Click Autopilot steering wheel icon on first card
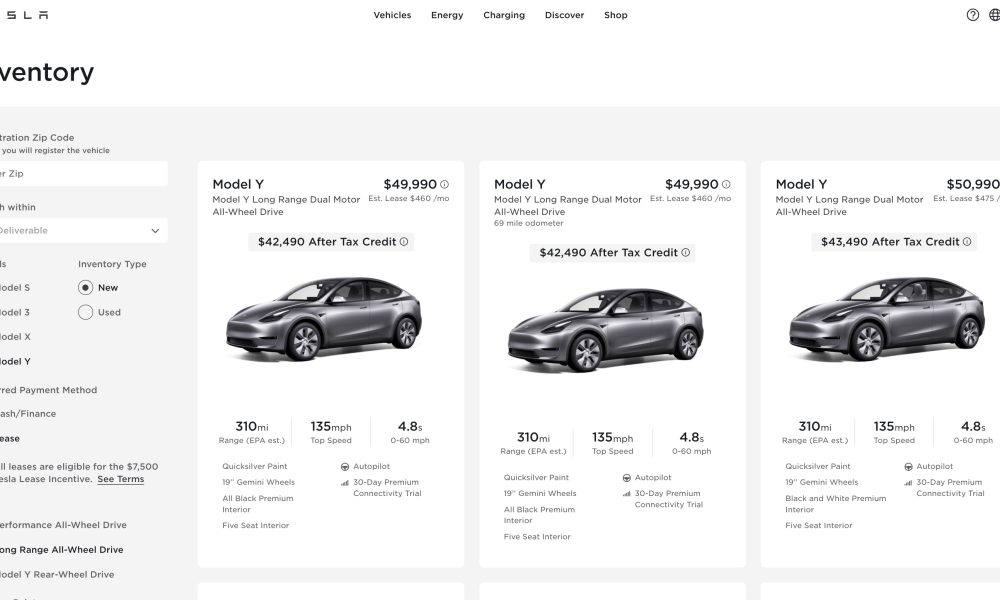 tap(345, 467)
